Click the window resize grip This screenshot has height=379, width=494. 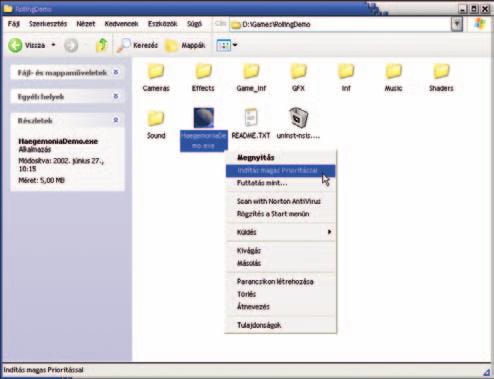487,372
